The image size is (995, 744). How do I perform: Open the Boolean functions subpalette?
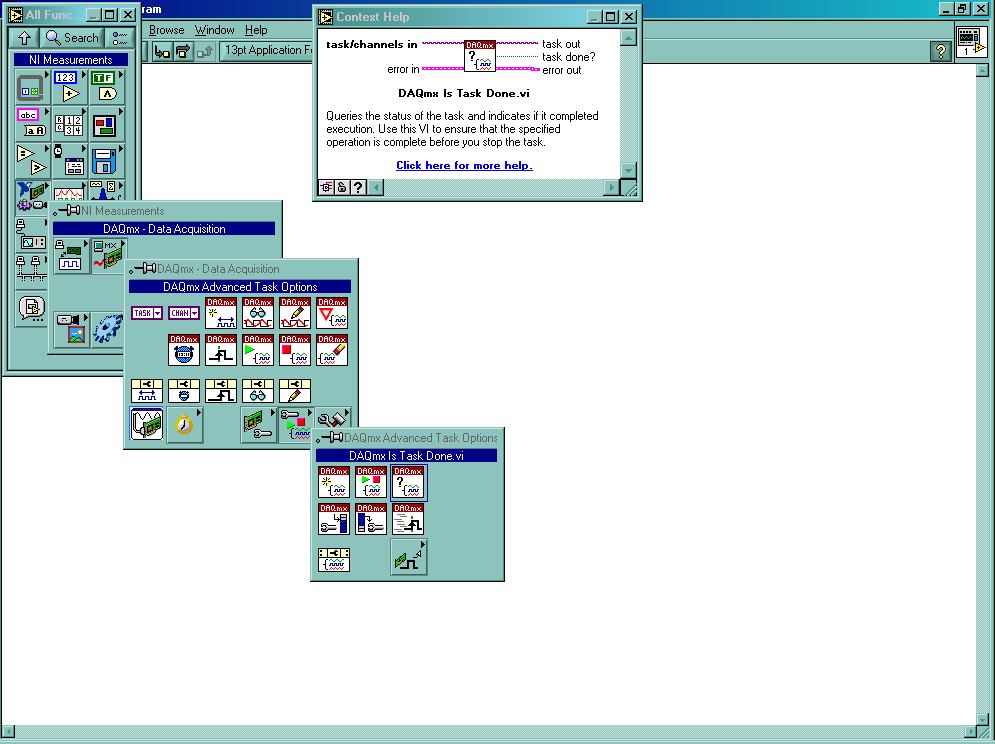[107, 87]
